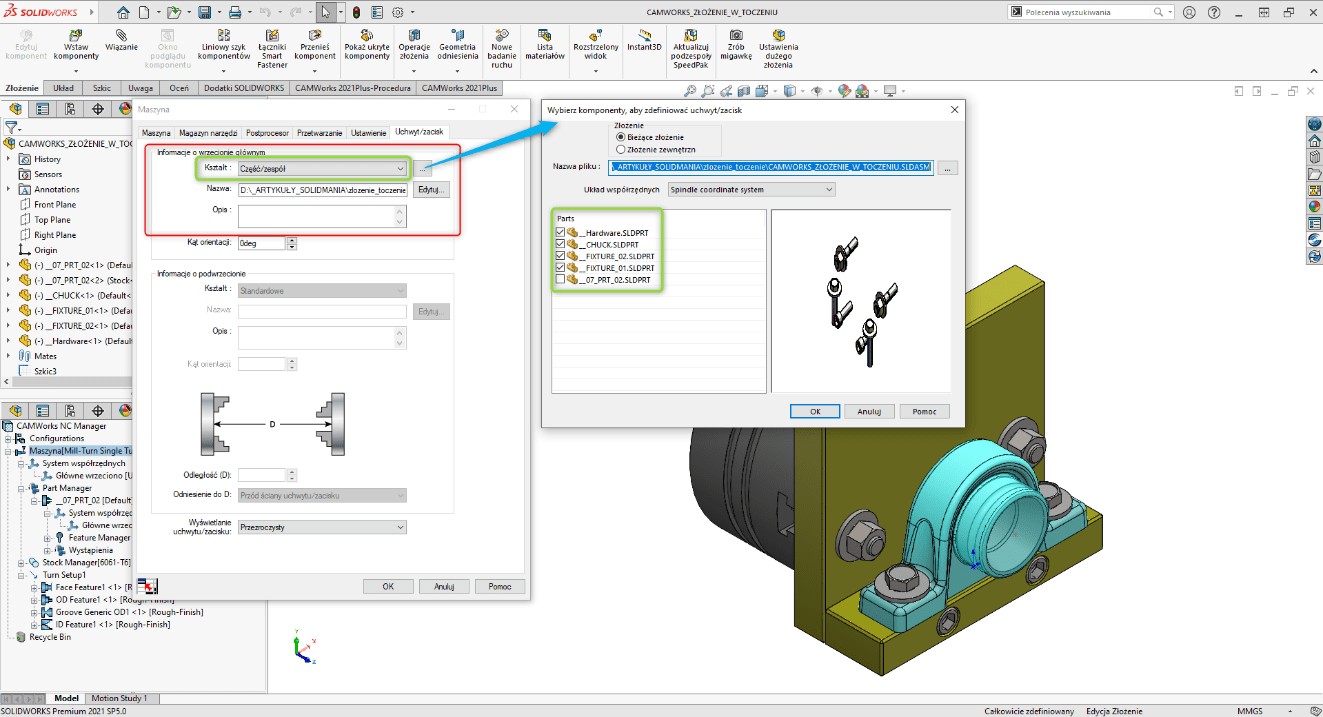Click the main spindle Opis text field

click(322, 216)
